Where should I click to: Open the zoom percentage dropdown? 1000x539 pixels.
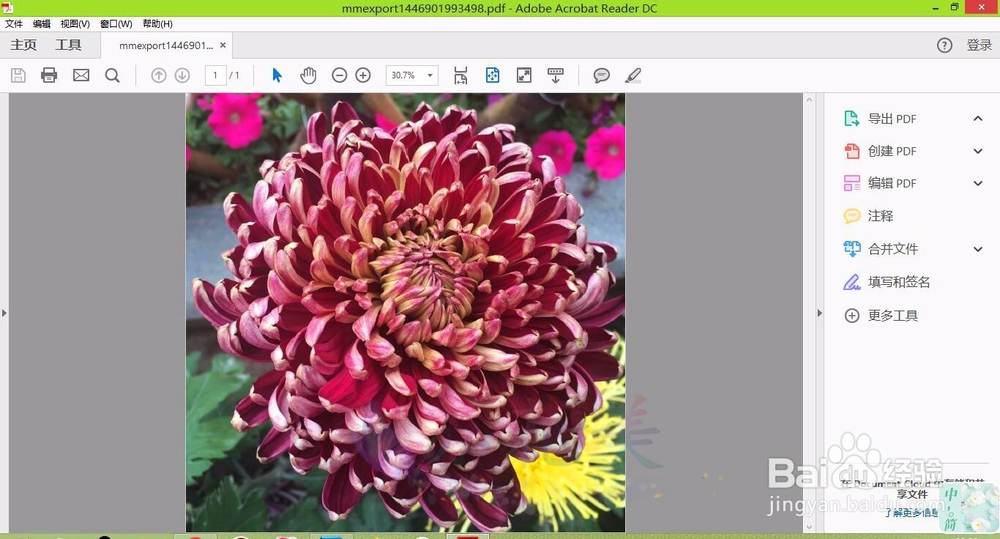tap(430, 75)
